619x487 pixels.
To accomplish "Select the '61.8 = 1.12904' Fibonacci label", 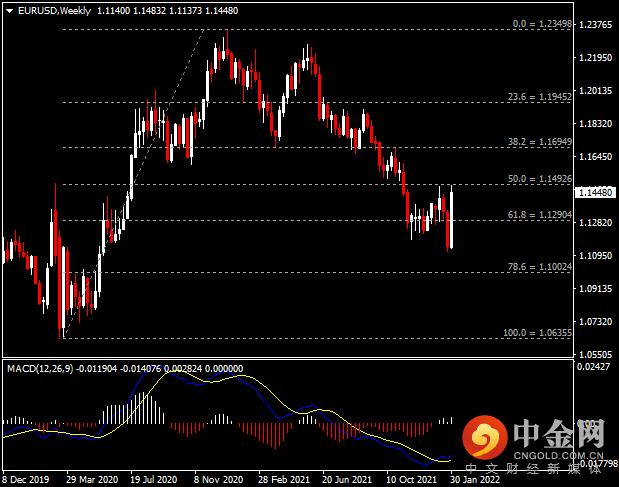I will click(540, 215).
